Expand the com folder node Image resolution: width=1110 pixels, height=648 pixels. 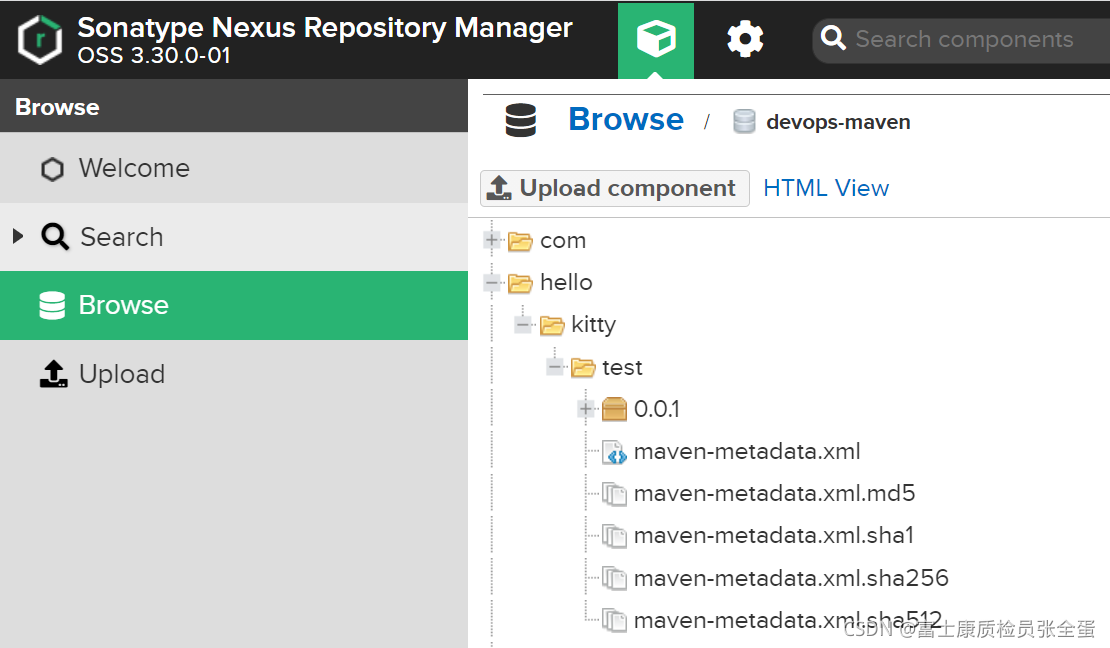[492, 240]
